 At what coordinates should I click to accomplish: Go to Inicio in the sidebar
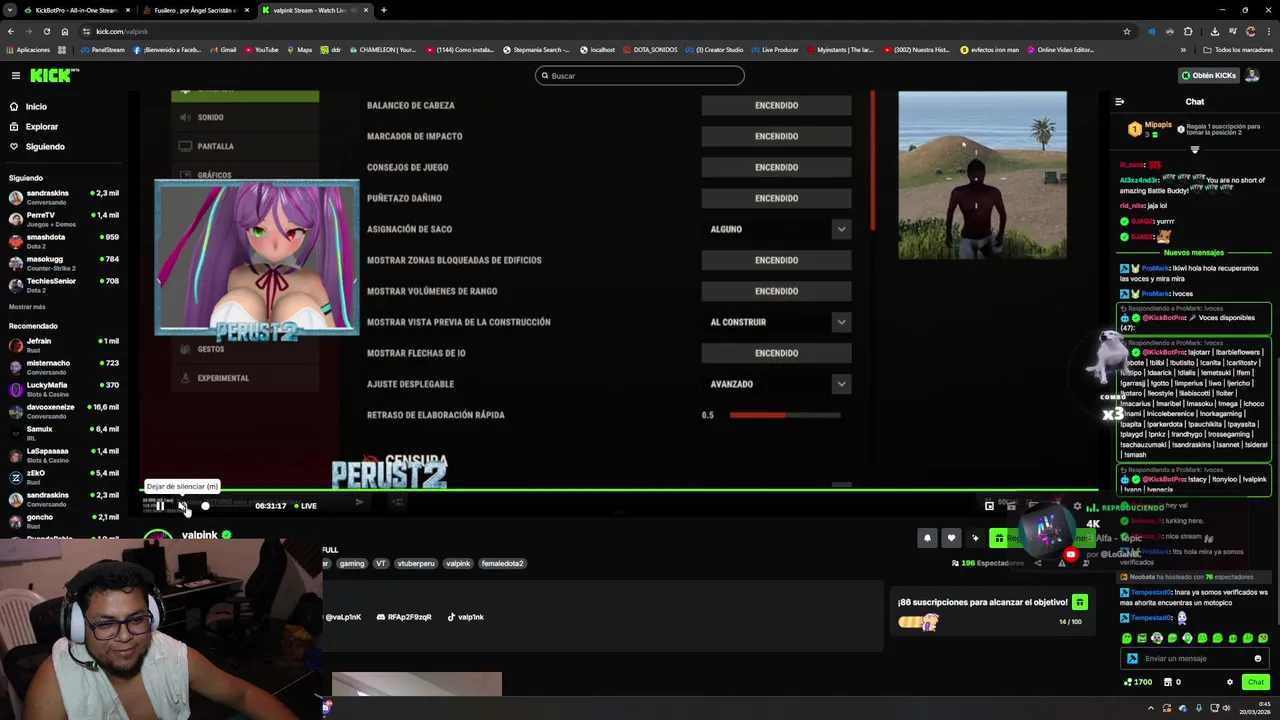click(36, 107)
